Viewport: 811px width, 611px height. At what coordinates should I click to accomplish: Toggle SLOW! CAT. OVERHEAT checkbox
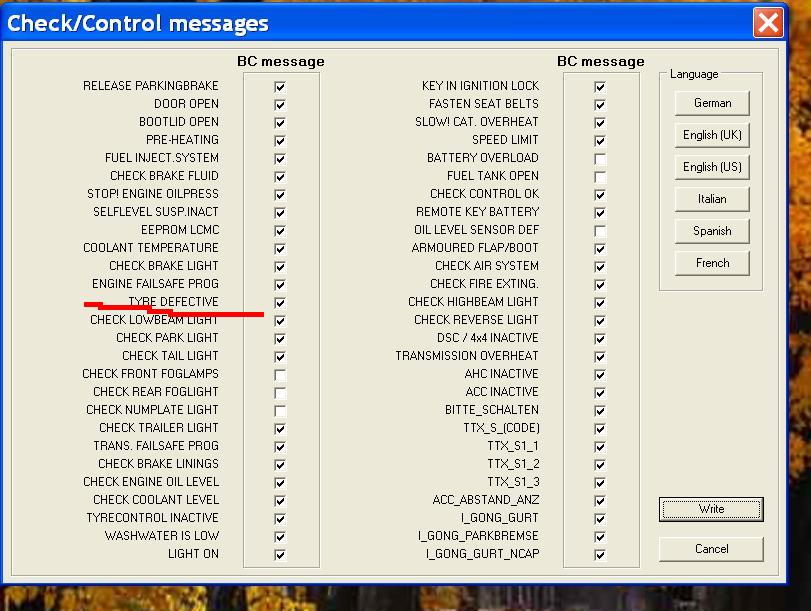[x=600, y=123]
